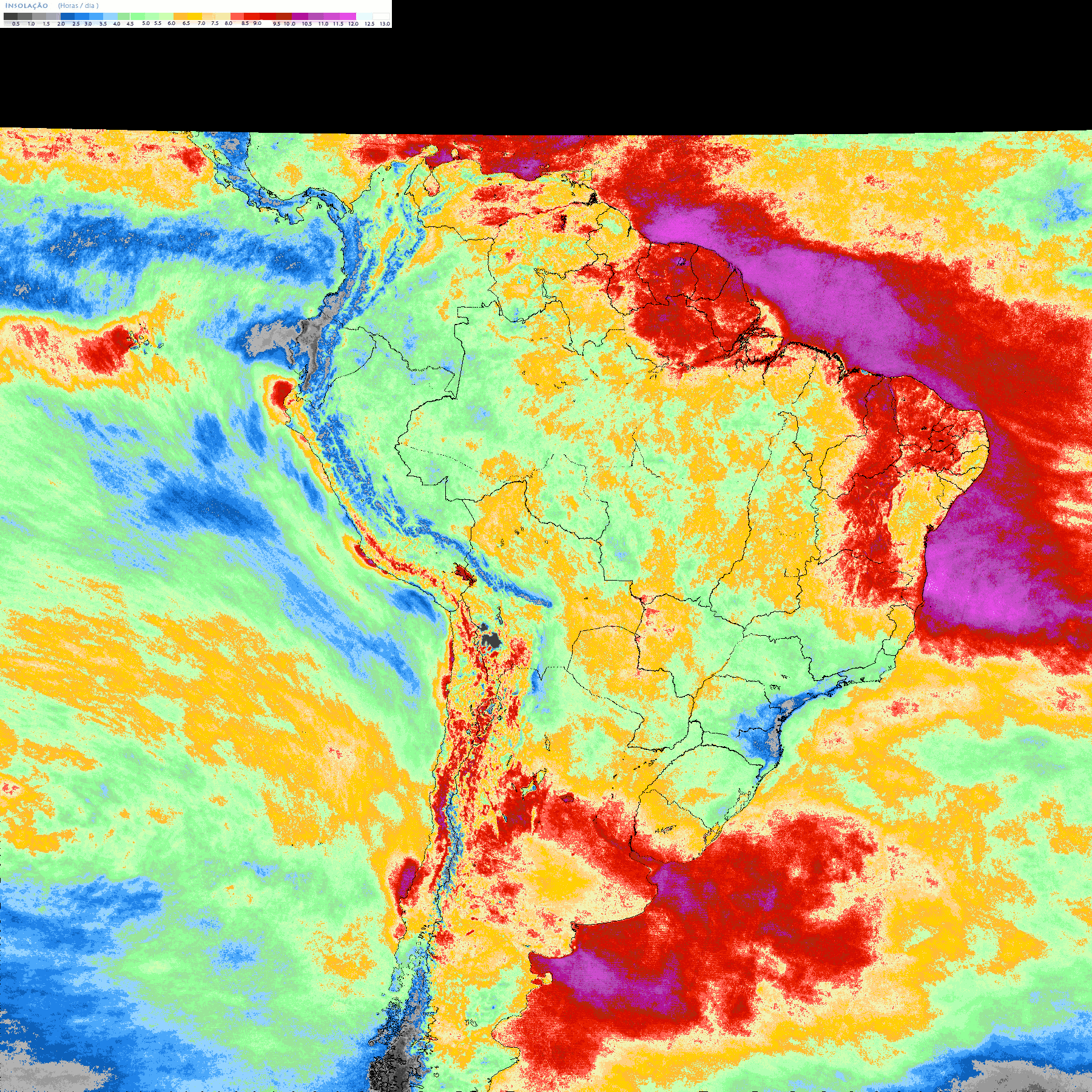
Task: Select the 6.0 legend scale label
Action: point(171,23)
